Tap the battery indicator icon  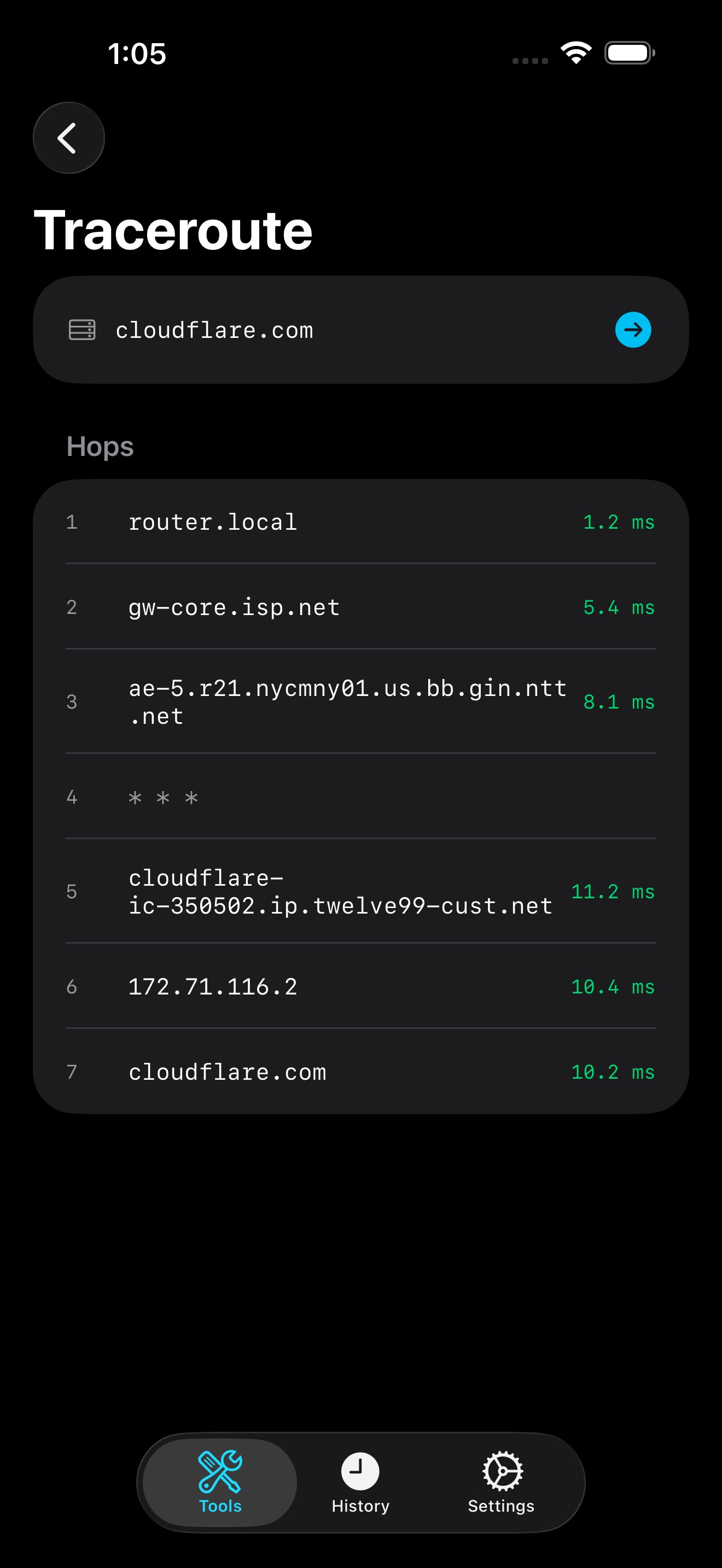pos(630,53)
